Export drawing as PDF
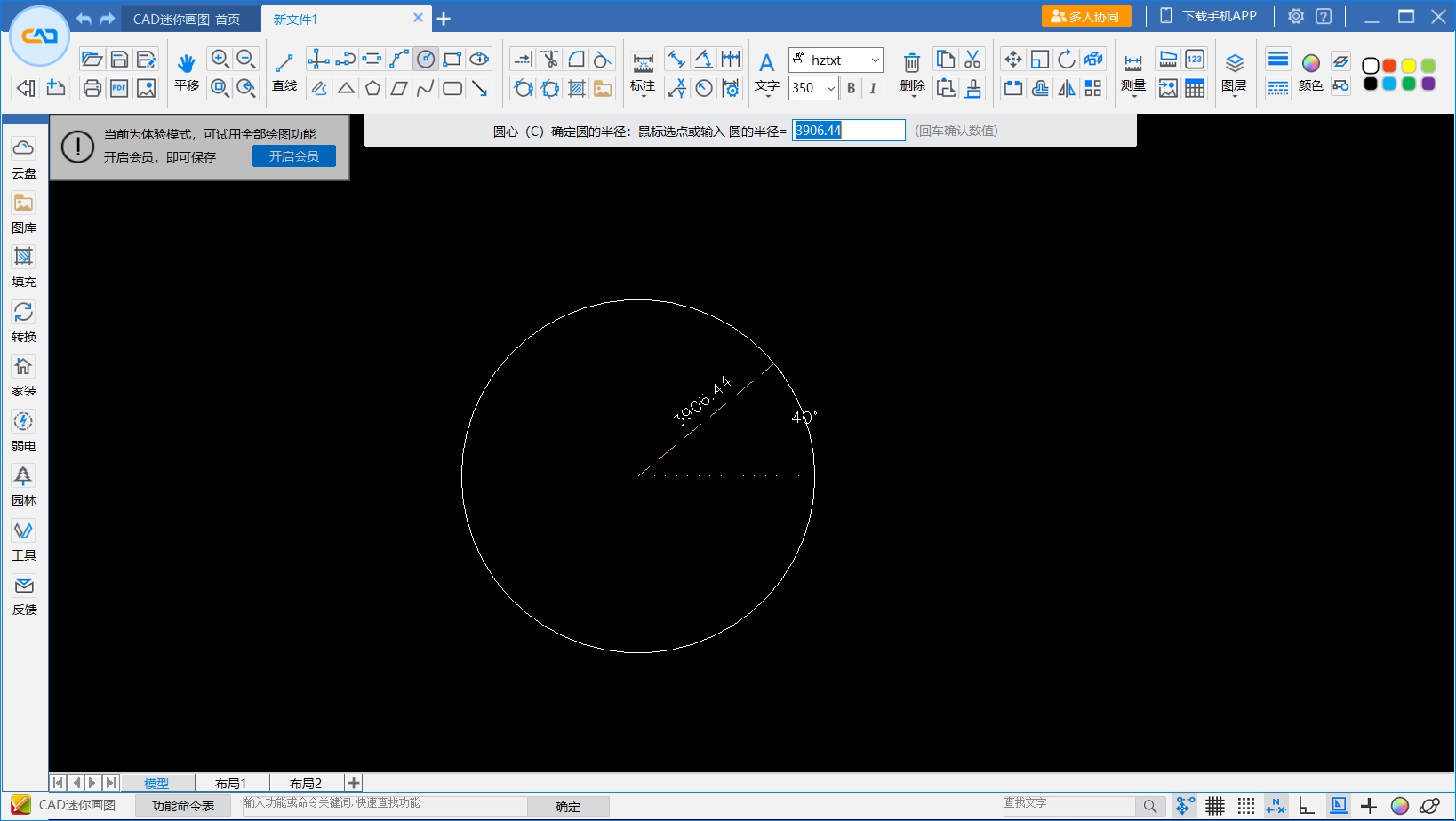This screenshot has height=821, width=1456. (x=119, y=88)
